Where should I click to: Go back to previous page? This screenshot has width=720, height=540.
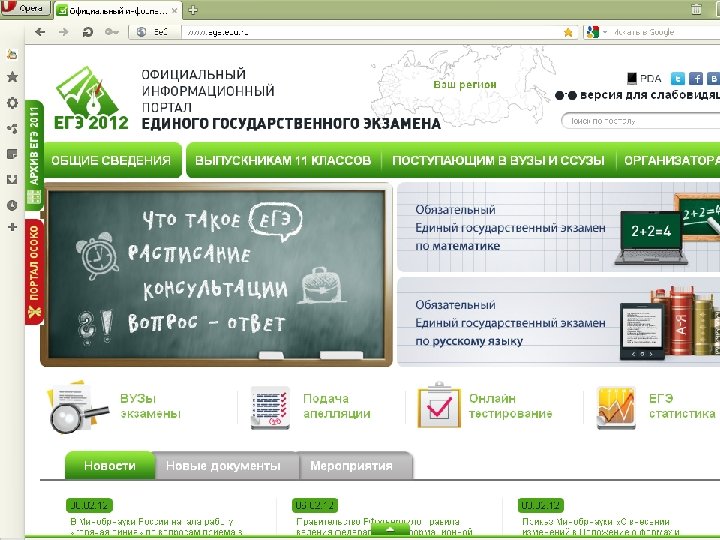tap(40, 32)
